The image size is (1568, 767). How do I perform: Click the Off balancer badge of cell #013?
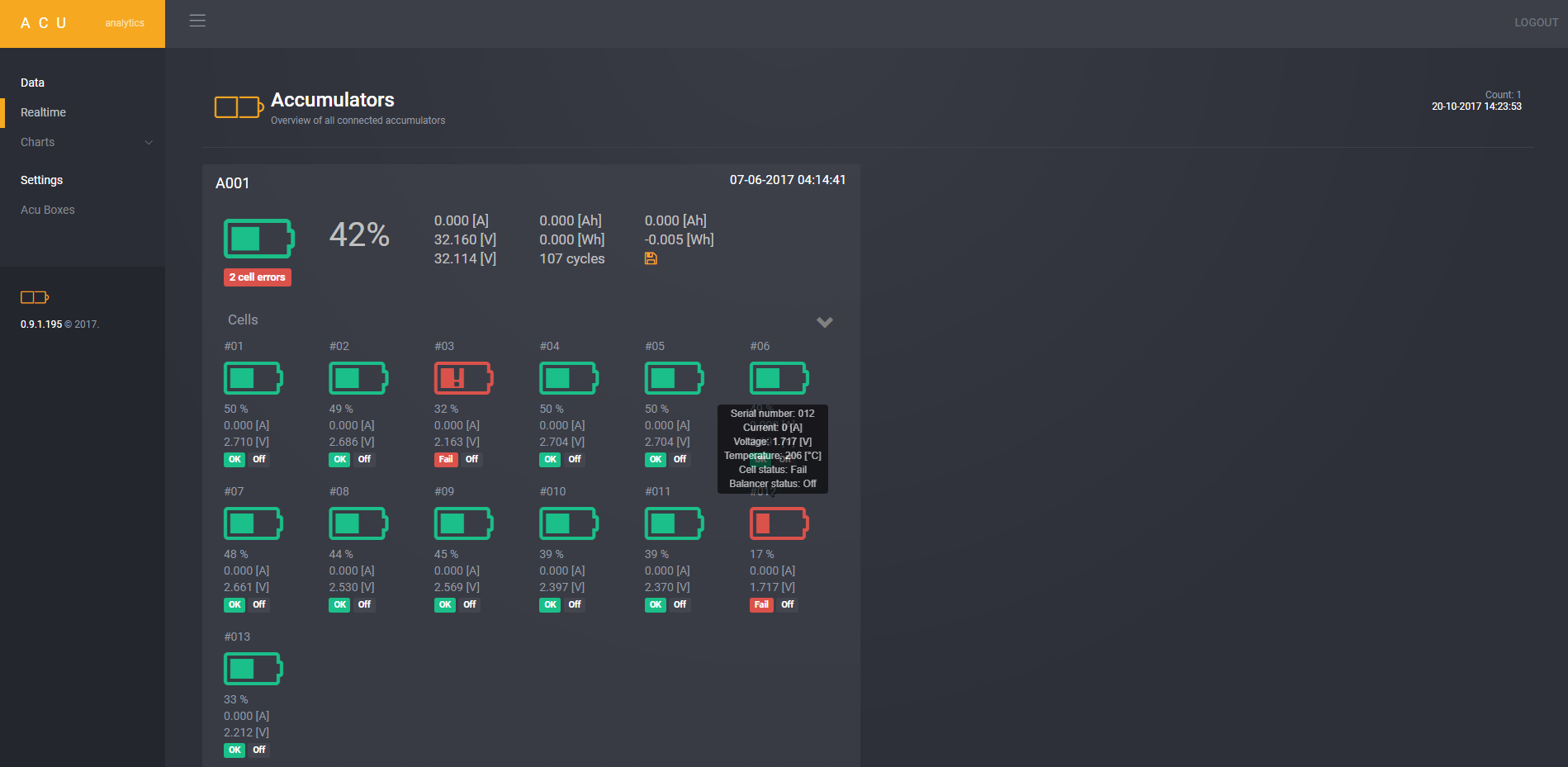pyautogui.click(x=259, y=750)
